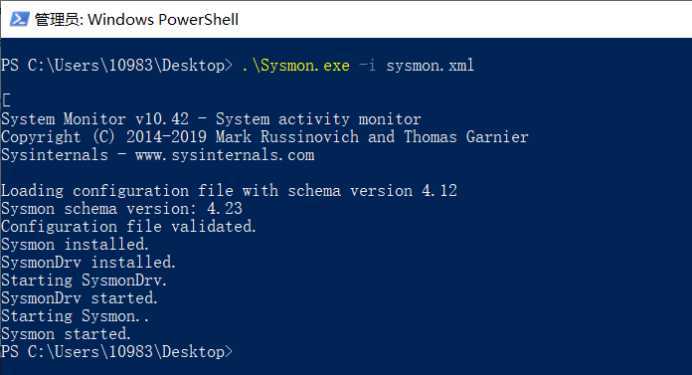The height and width of the screenshot is (375, 692).
Task: Click the 'sysmon.xml' argument text
Action: click(x=430, y=66)
